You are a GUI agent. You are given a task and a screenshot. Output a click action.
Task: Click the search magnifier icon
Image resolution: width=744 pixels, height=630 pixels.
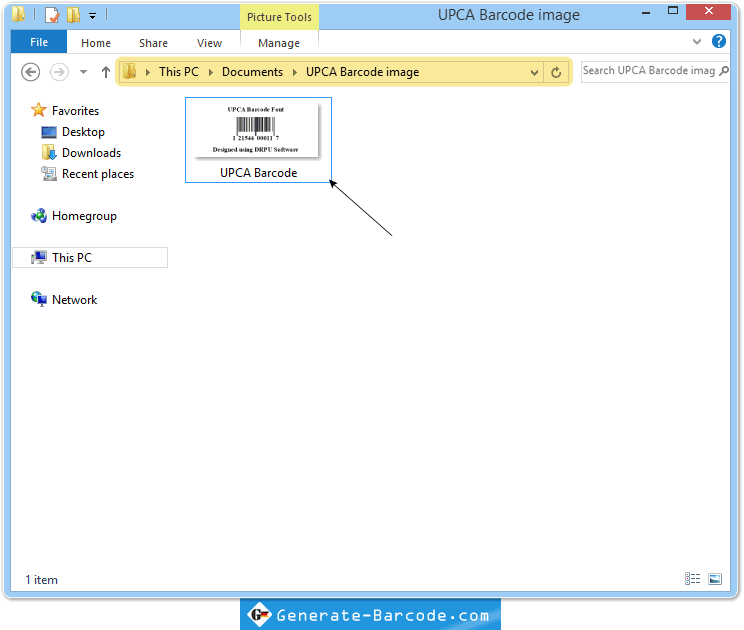click(724, 71)
